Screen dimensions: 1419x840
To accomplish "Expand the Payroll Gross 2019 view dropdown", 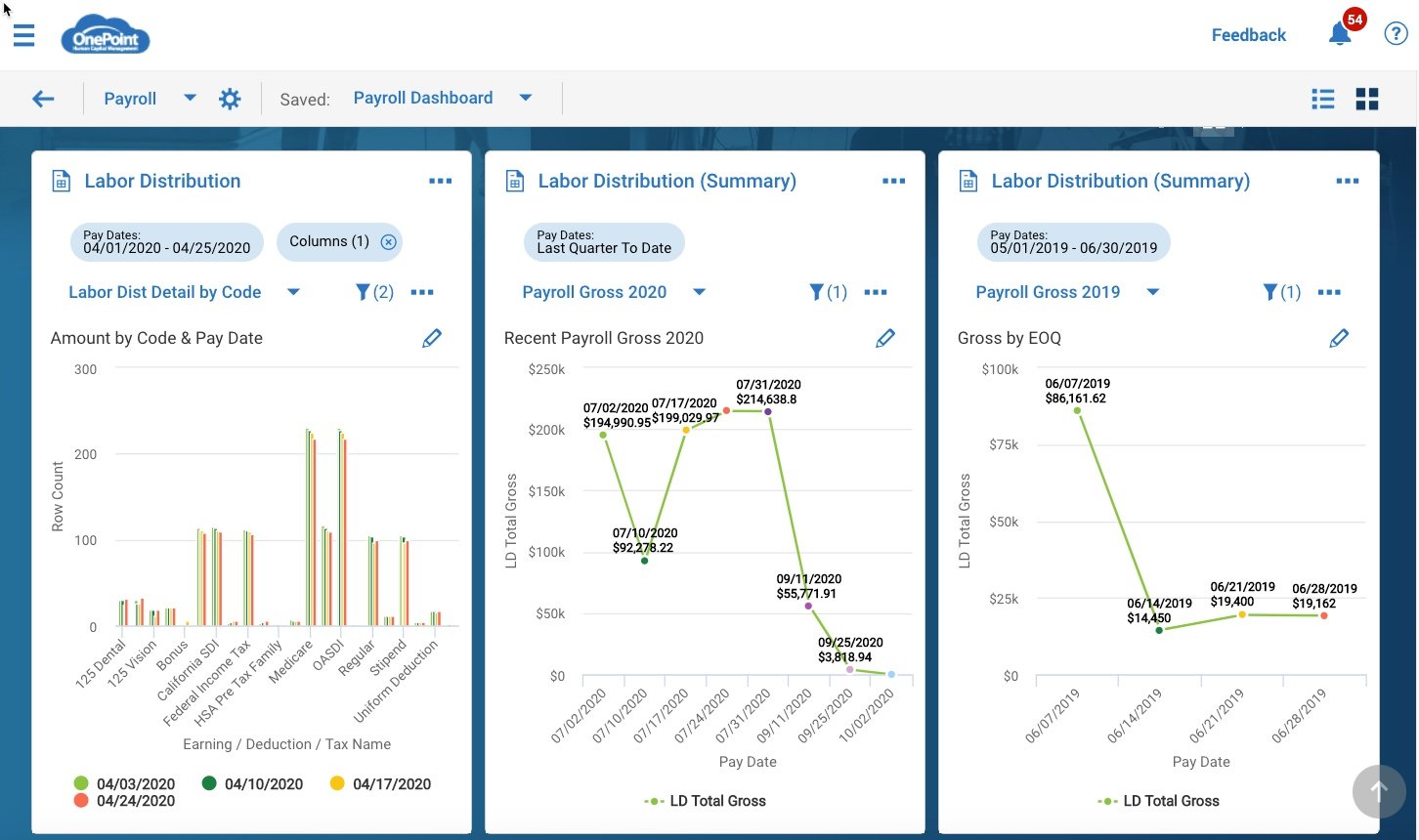I will tap(1152, 292).
